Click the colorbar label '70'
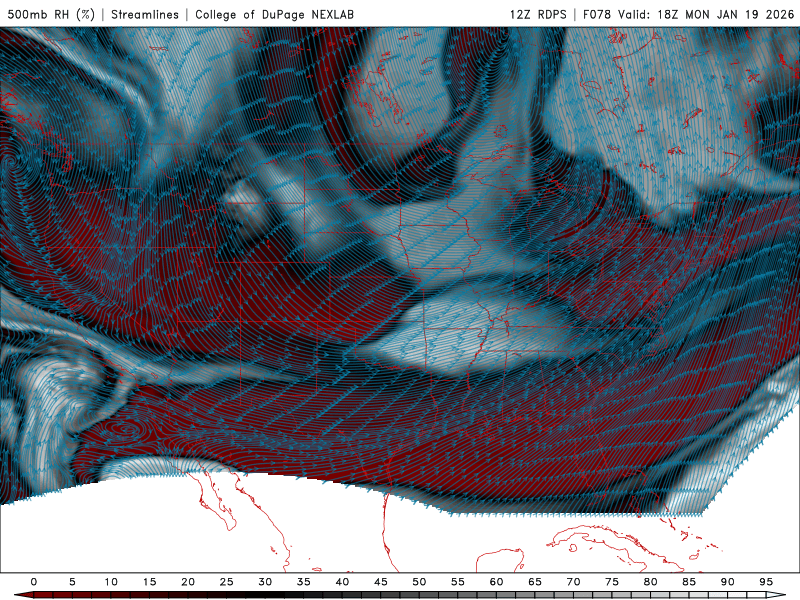The image size is (800, 600). tap(573, 582)
